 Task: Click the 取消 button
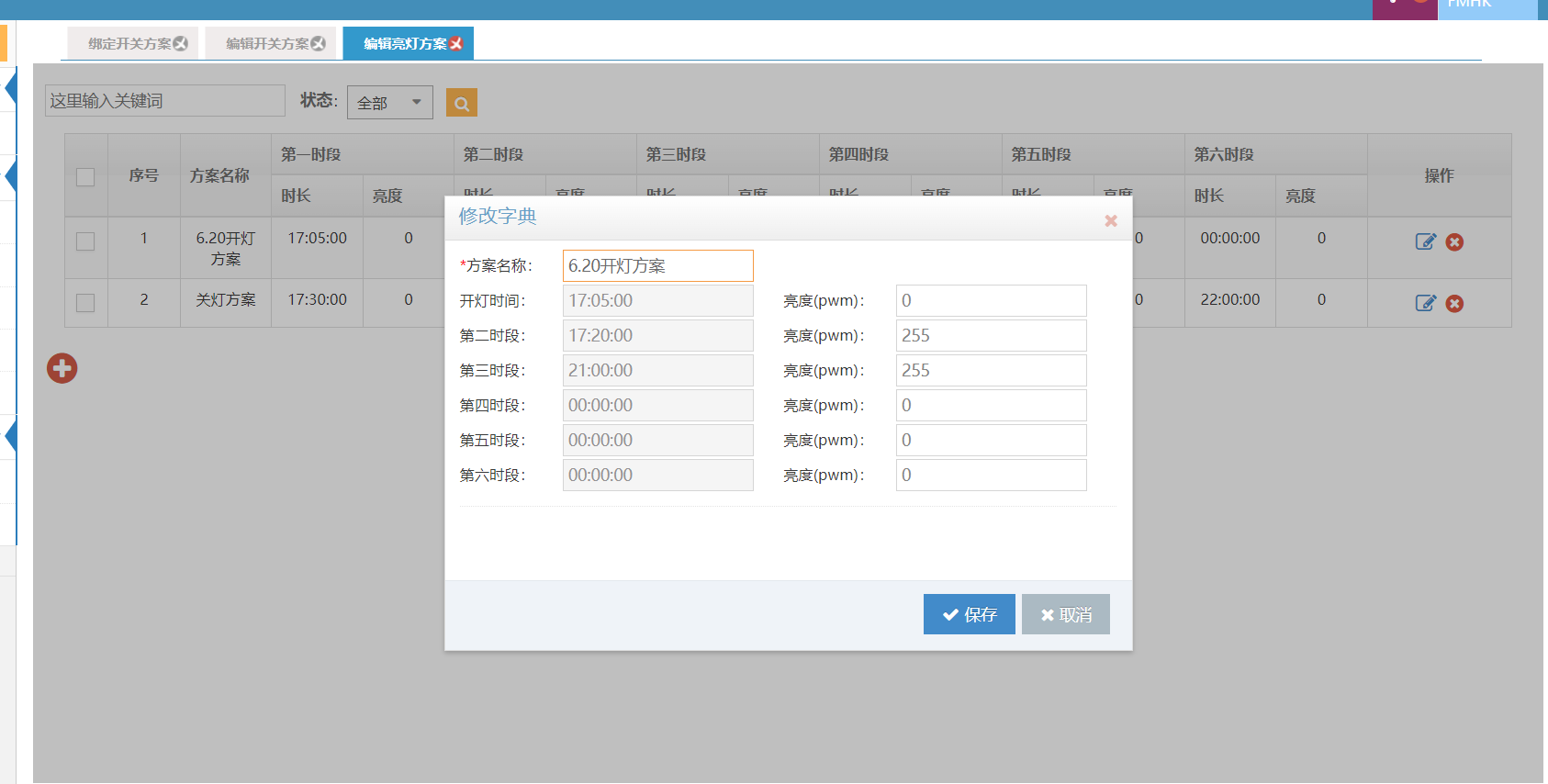tap(1065, 614)
